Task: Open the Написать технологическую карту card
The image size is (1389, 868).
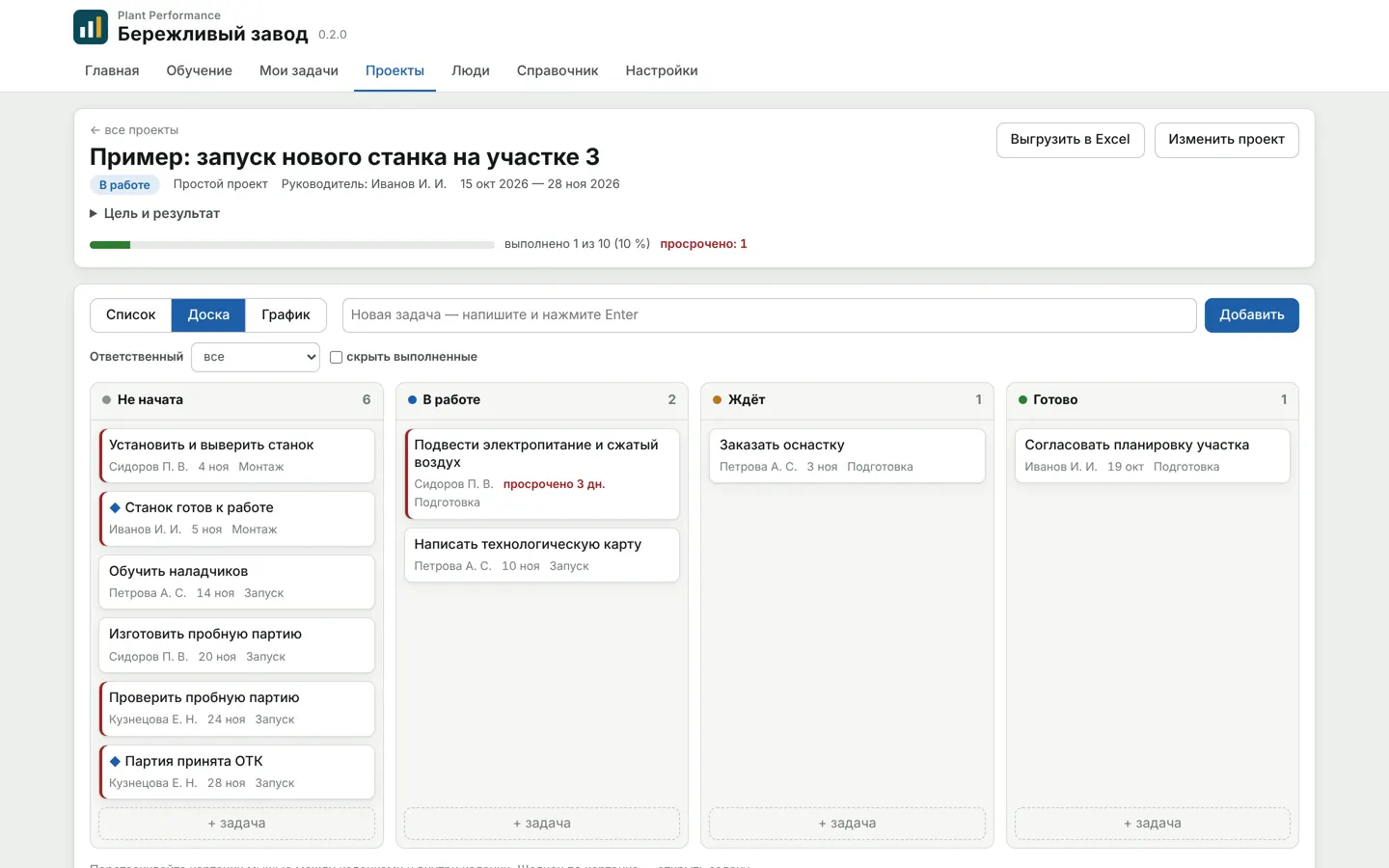Action: pos(542,555)
